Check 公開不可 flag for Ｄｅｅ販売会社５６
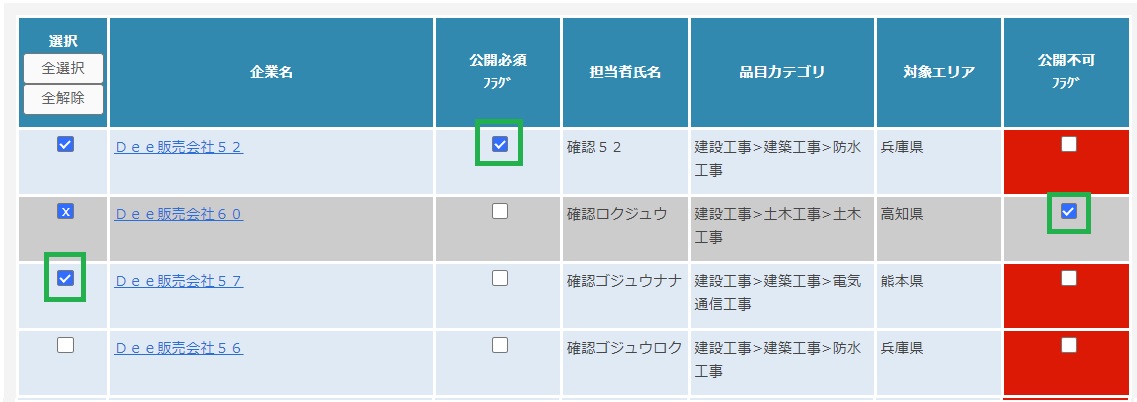 (x=1069, y=345)
